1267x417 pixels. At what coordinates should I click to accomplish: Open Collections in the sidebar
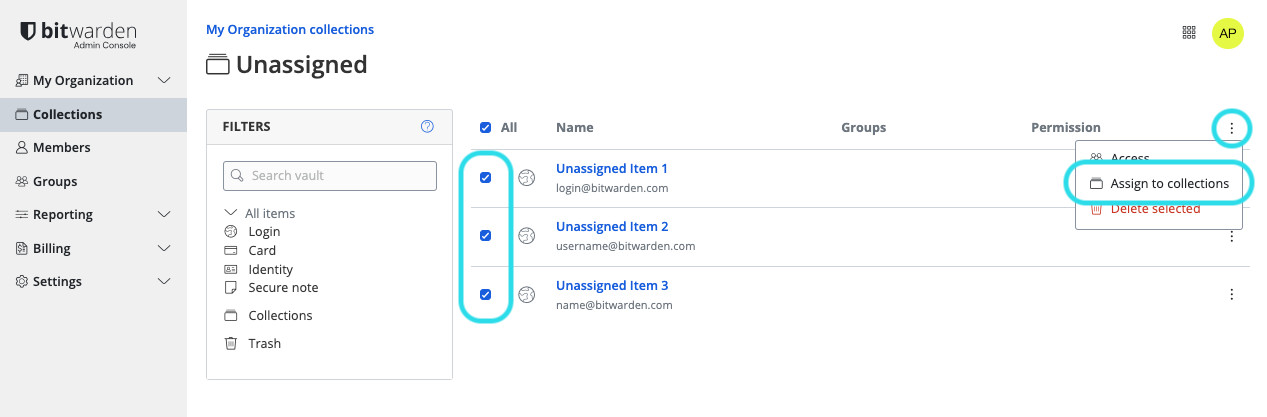click(93, 115)
